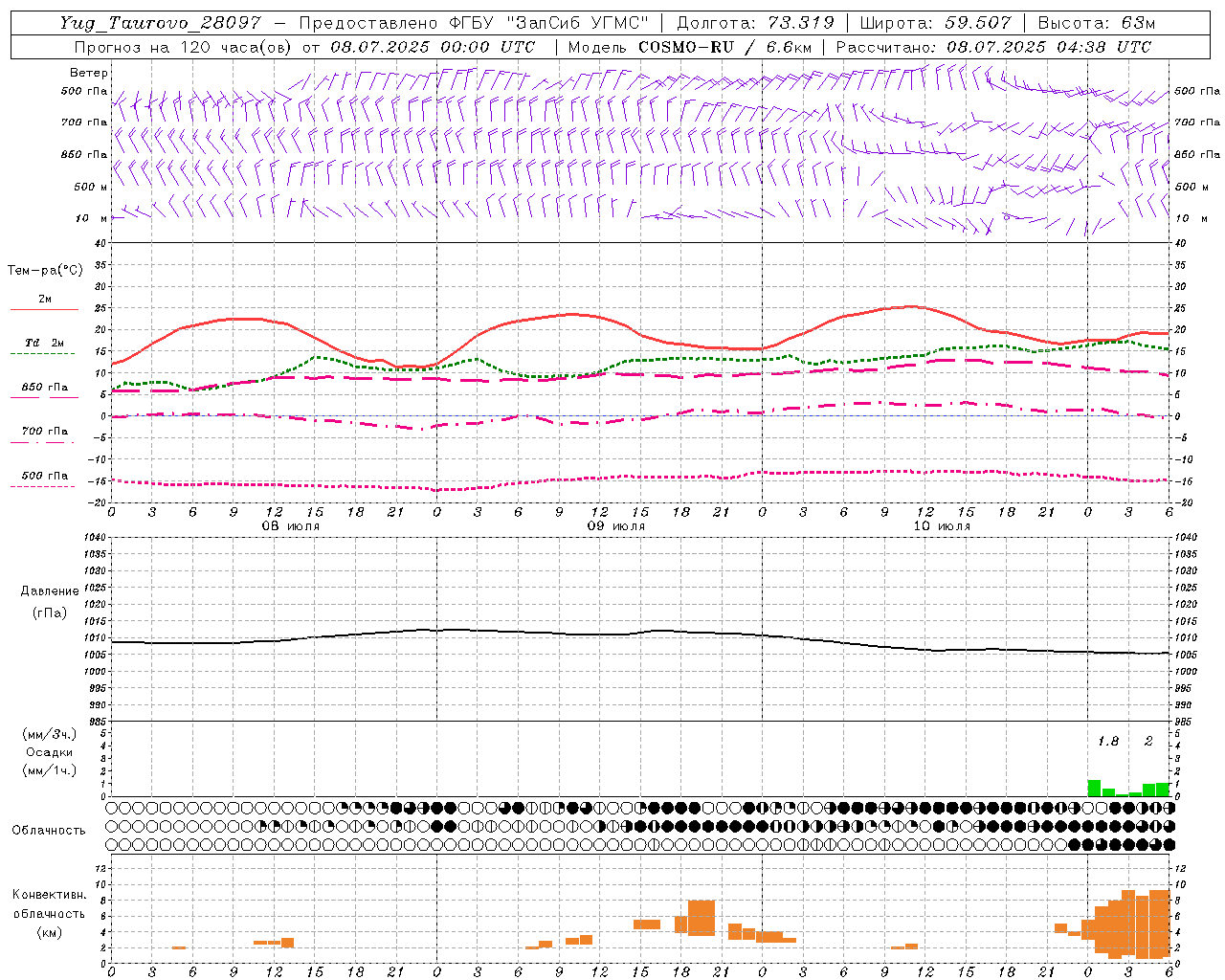Click the Широта: 59.507 value

point(935,23)
